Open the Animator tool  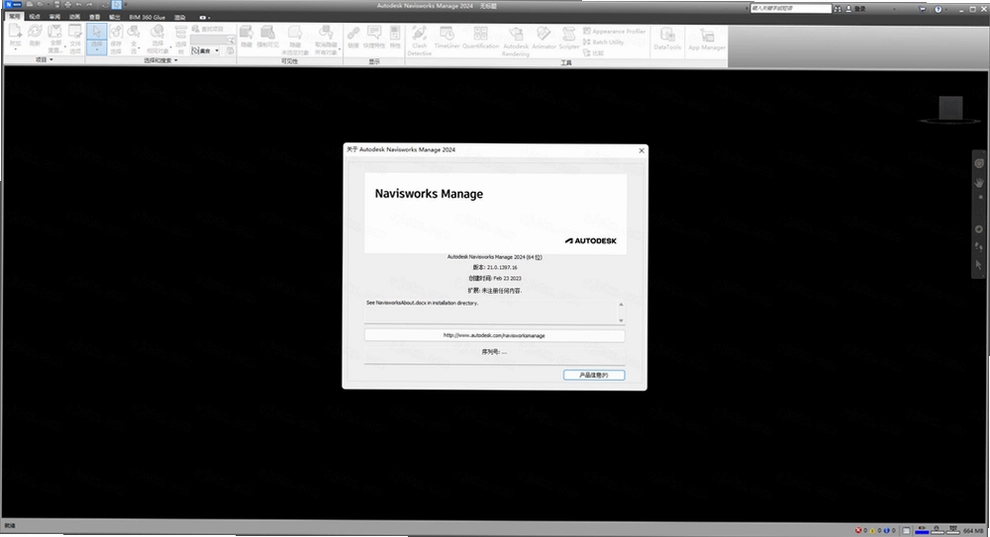(544, 37)
